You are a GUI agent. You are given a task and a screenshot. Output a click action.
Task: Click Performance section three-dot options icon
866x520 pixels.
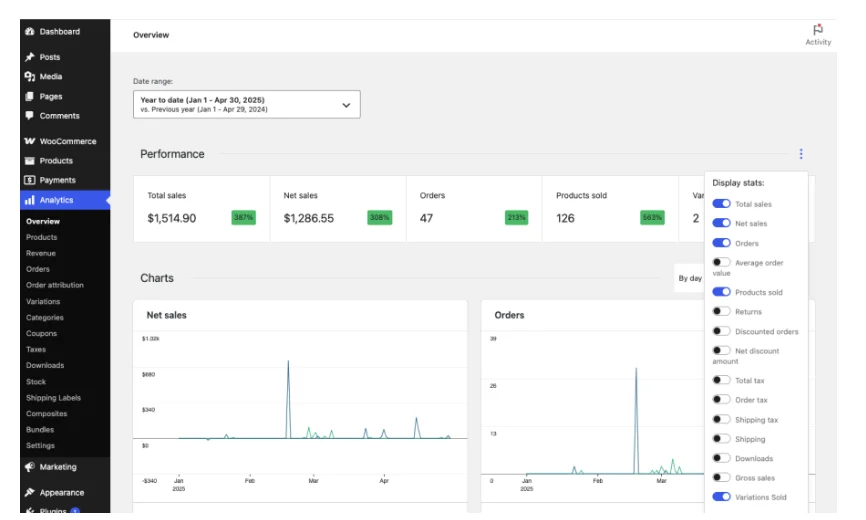coord(800,154)
